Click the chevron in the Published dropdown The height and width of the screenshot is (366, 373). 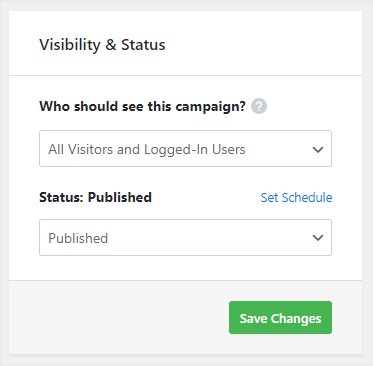coord(318,238)
